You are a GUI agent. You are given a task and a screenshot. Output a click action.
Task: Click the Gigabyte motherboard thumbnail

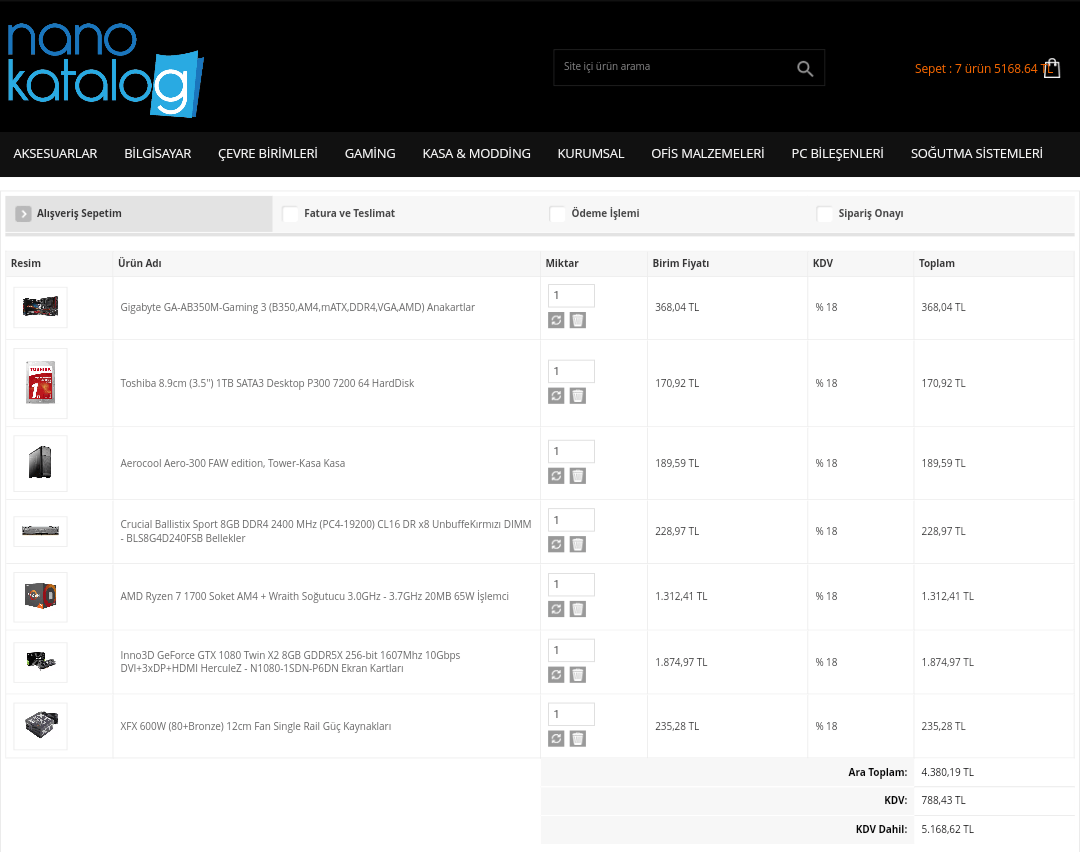pyautogui.click(x=41, y=307)
